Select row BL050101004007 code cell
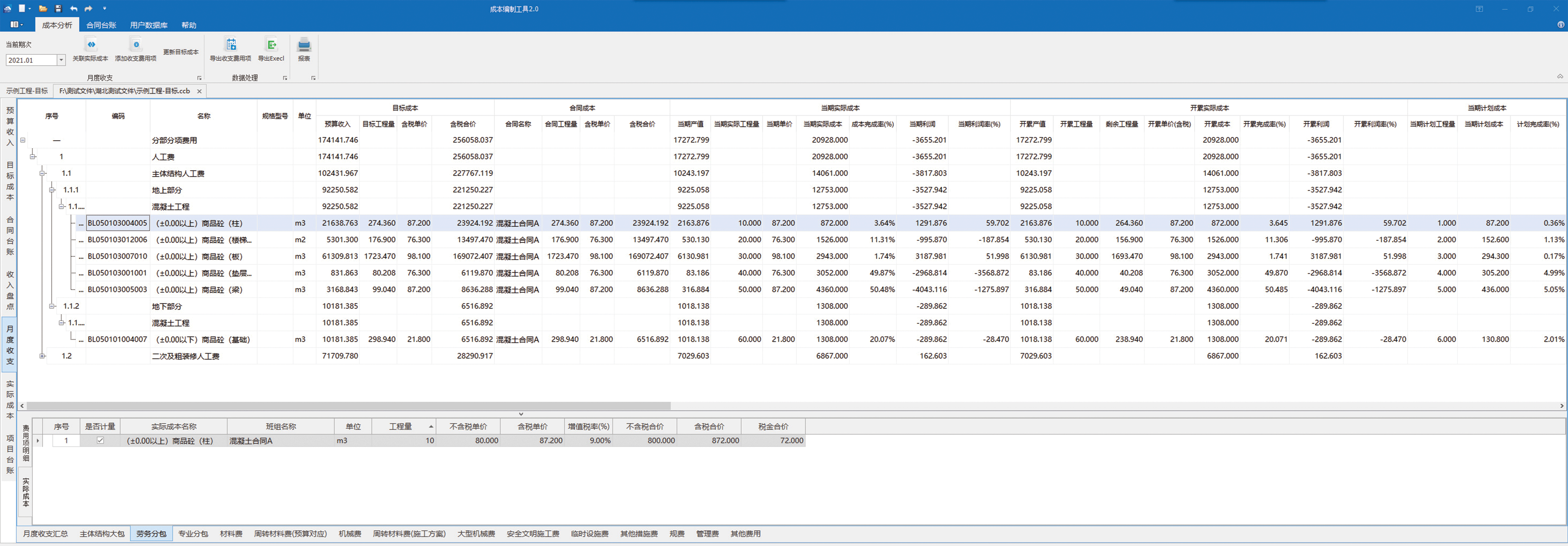 click(x=118, y=339)
